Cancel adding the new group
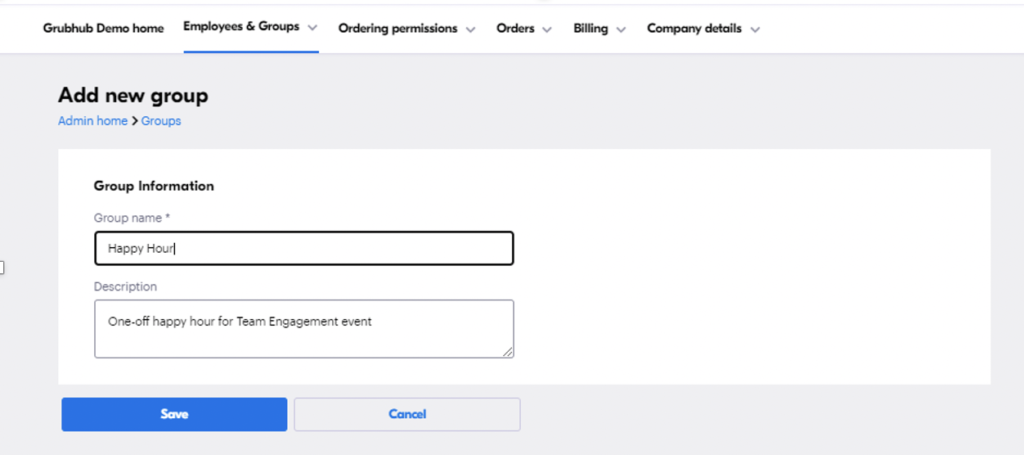The width and height of the screenshot is (1024, 455). tap(407, 415)
